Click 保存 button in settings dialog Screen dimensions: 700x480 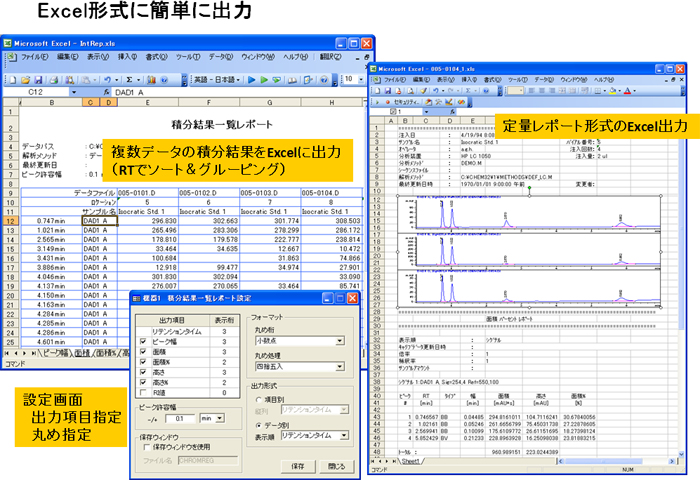click(x=298, y=466)
